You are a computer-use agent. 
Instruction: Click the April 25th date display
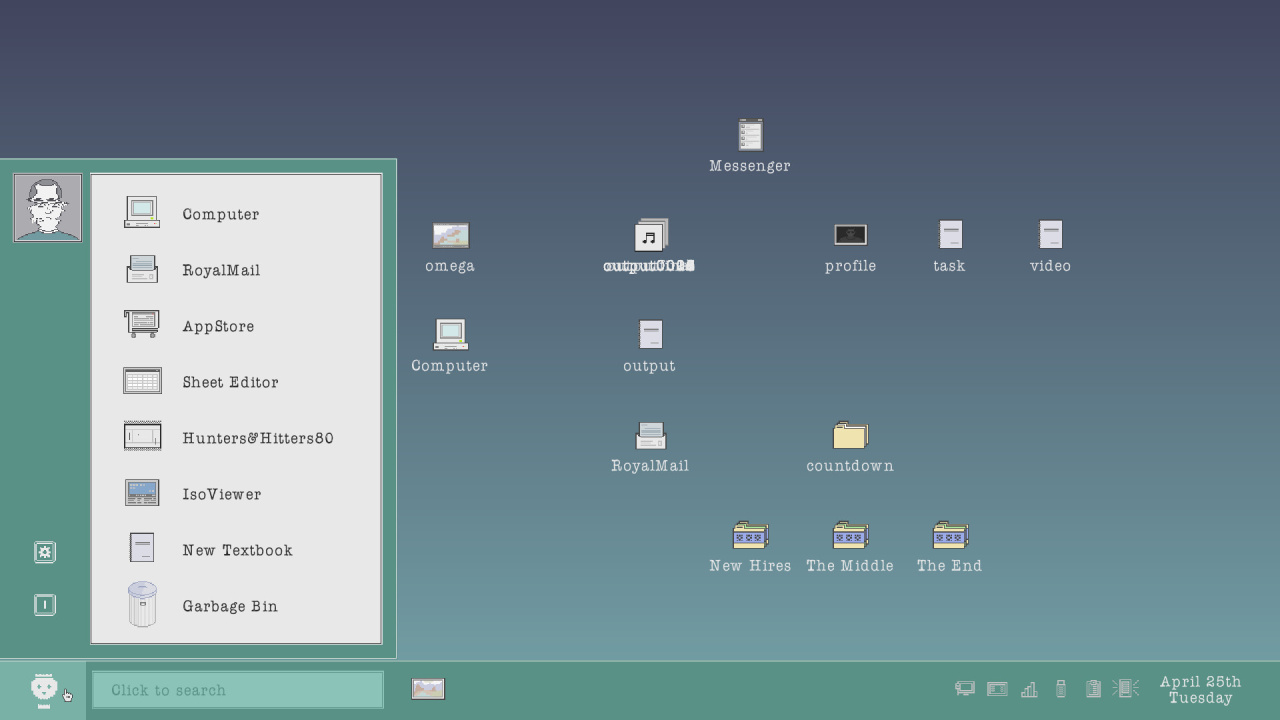tap(1200, 689)
